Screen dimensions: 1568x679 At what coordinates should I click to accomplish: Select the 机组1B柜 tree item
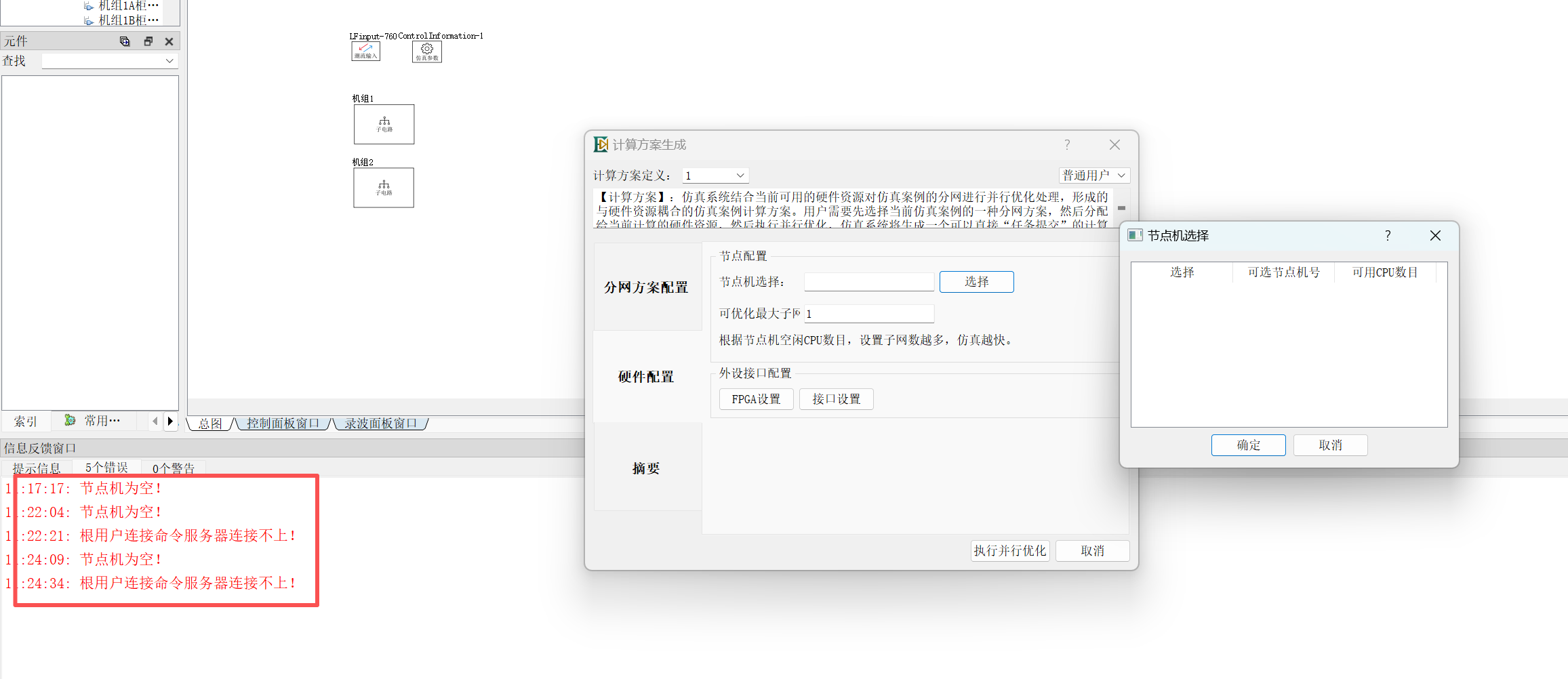(128, 20)
